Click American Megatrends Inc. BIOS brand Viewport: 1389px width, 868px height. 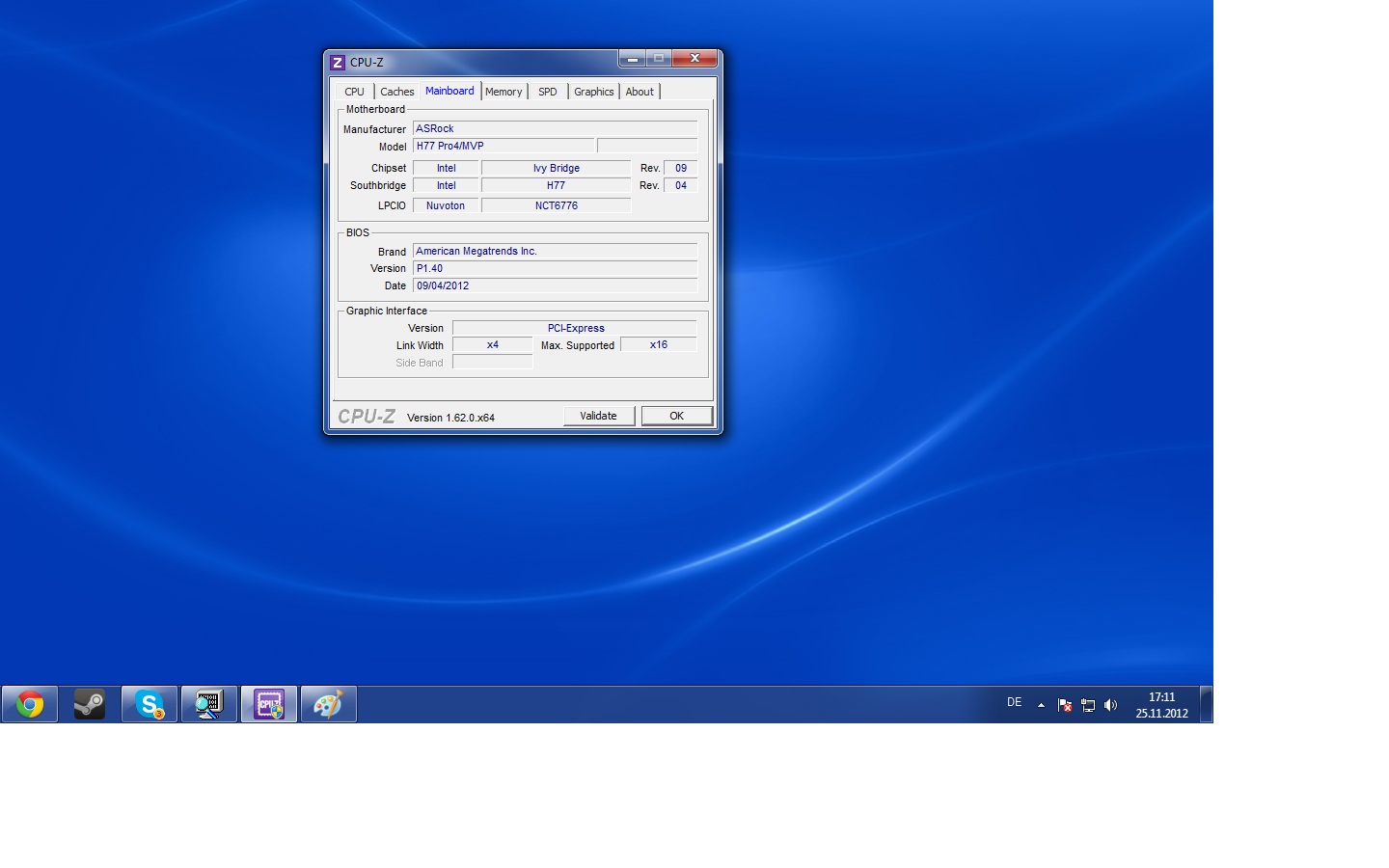555,251
